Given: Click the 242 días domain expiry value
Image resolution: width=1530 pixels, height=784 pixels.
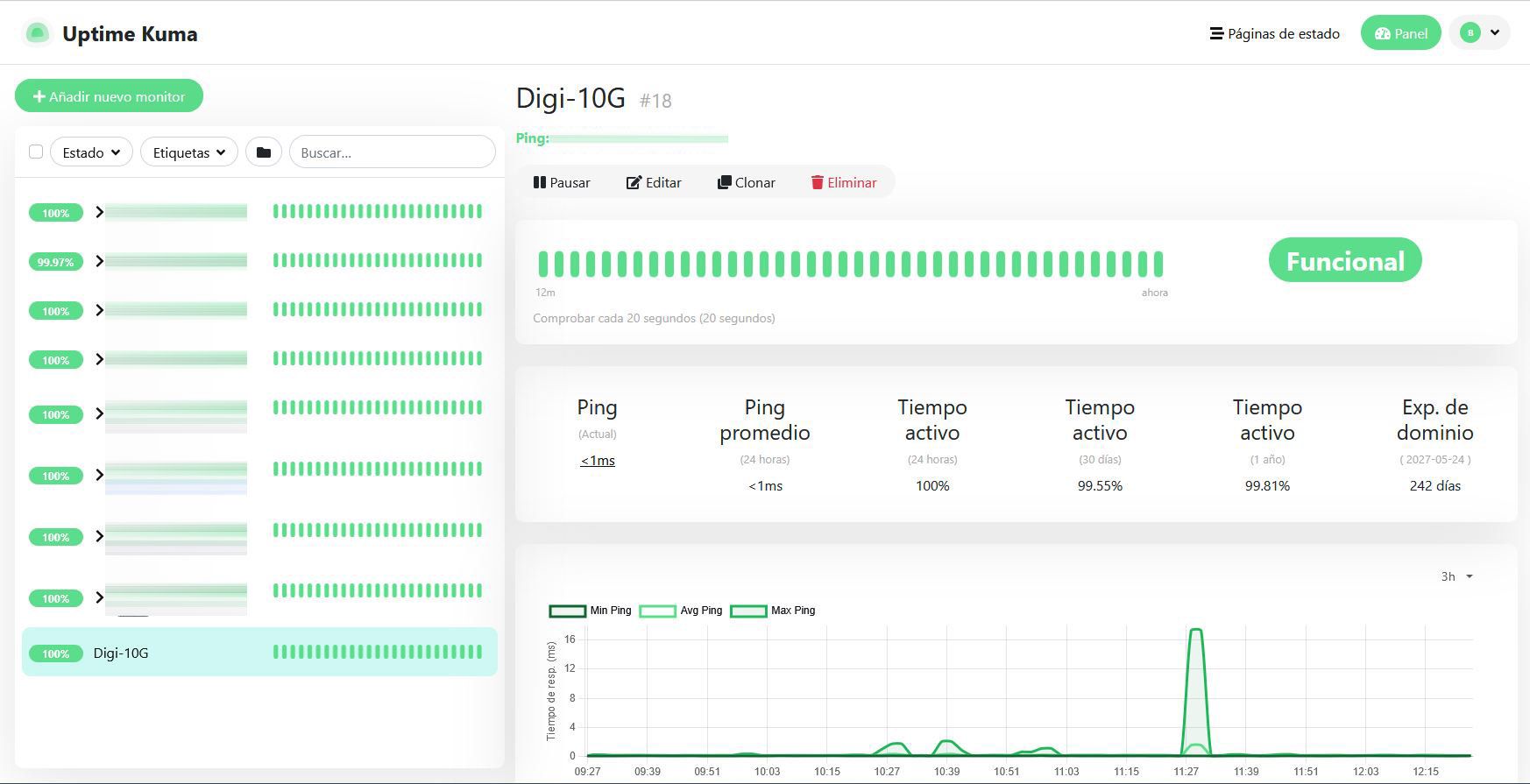Looking at the screenshot, I should 1434,485.
